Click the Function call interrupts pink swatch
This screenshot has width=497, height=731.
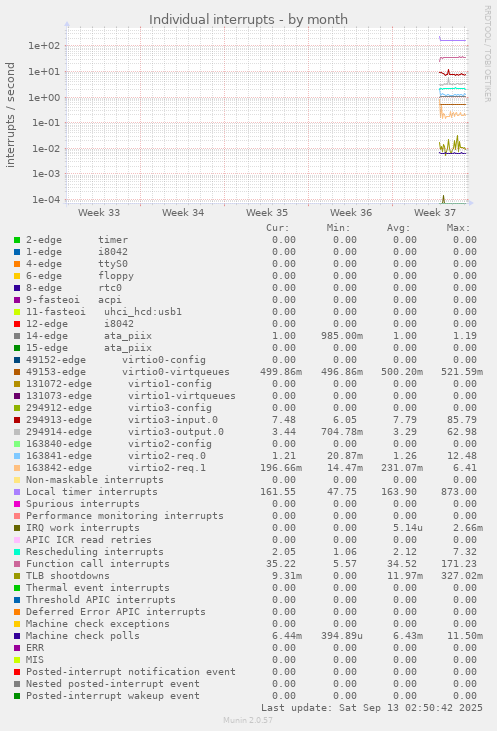(x=17, y=564)
